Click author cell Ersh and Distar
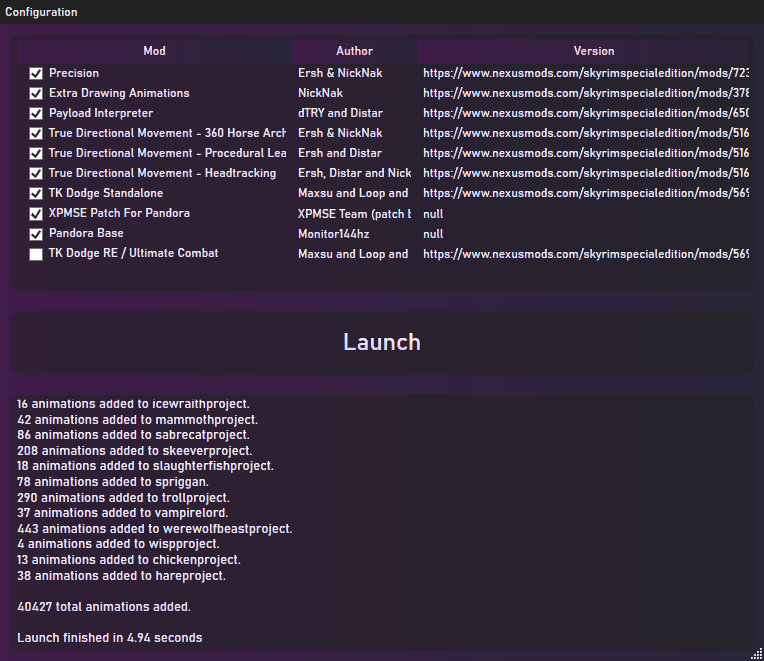The height and width of the screenshot is (661, 764). (340, 153)
